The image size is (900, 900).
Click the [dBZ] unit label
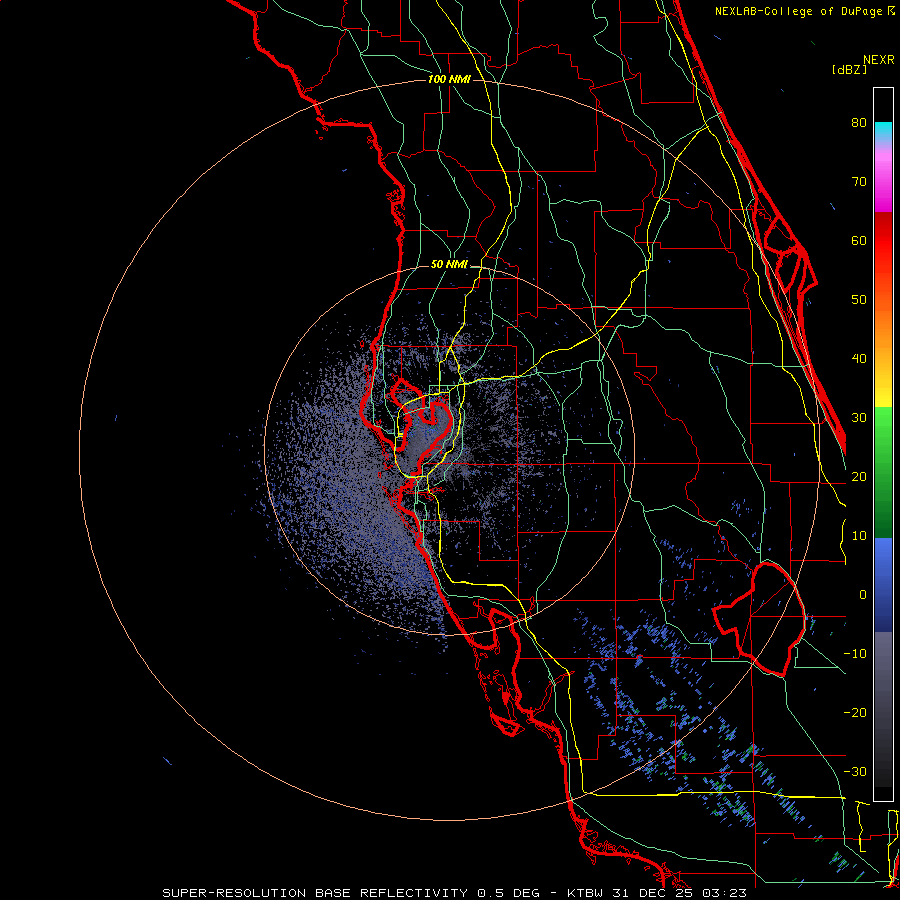pos(849,70)
